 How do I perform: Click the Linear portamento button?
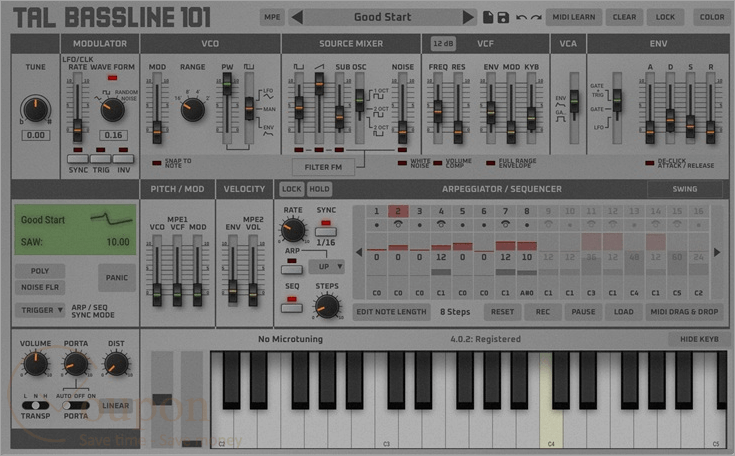(x=115, y=405)
